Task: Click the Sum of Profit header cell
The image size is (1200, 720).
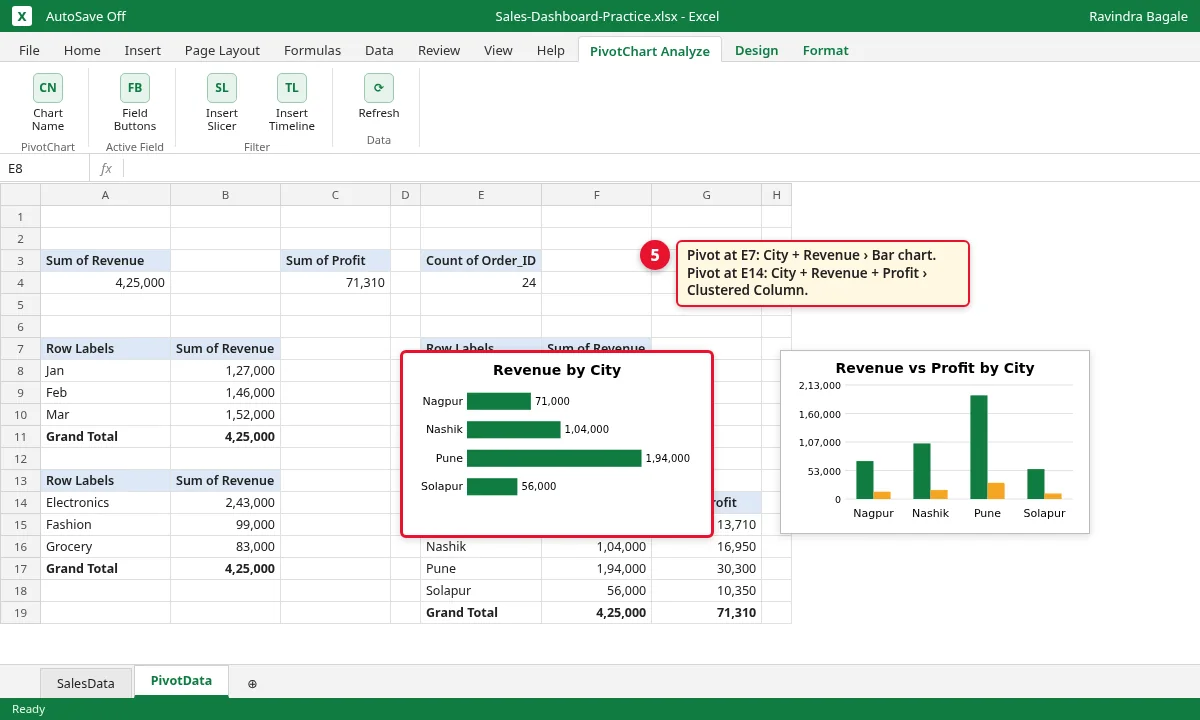Action: click(x=335, y=261)
